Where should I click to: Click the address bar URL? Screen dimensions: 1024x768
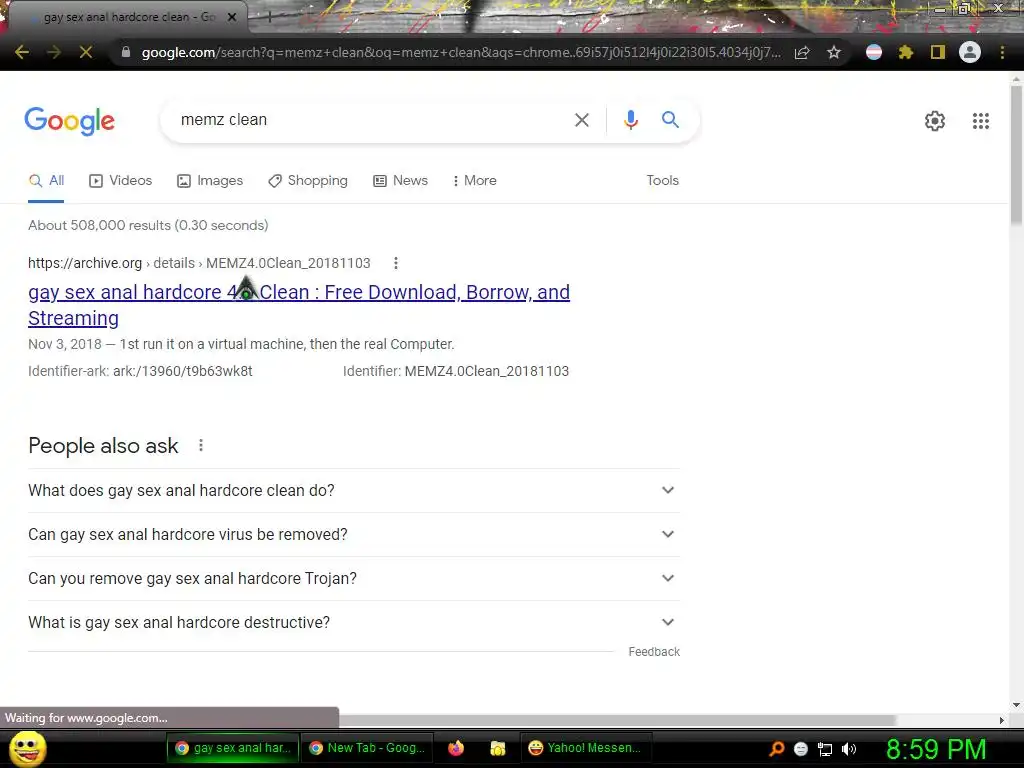point(460,52)
